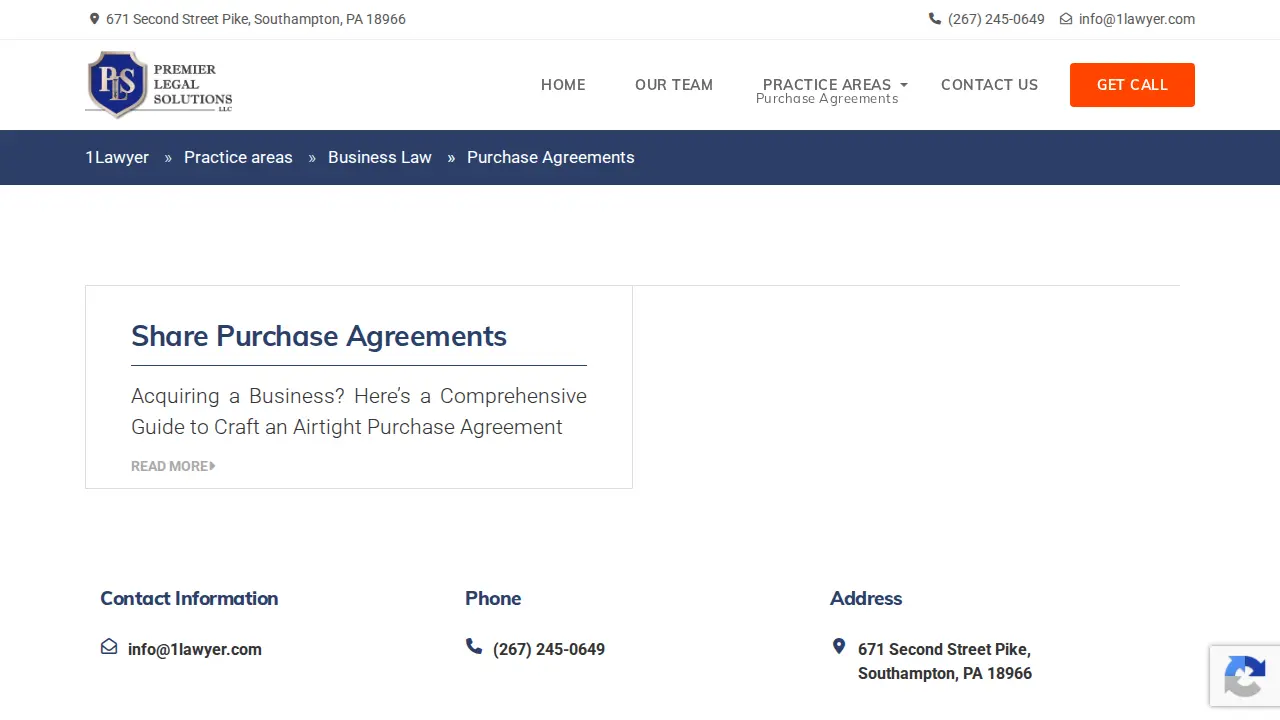Click the arrow beside READ MORE
This screenshot has height=720, width=1280.
[212, 466]
